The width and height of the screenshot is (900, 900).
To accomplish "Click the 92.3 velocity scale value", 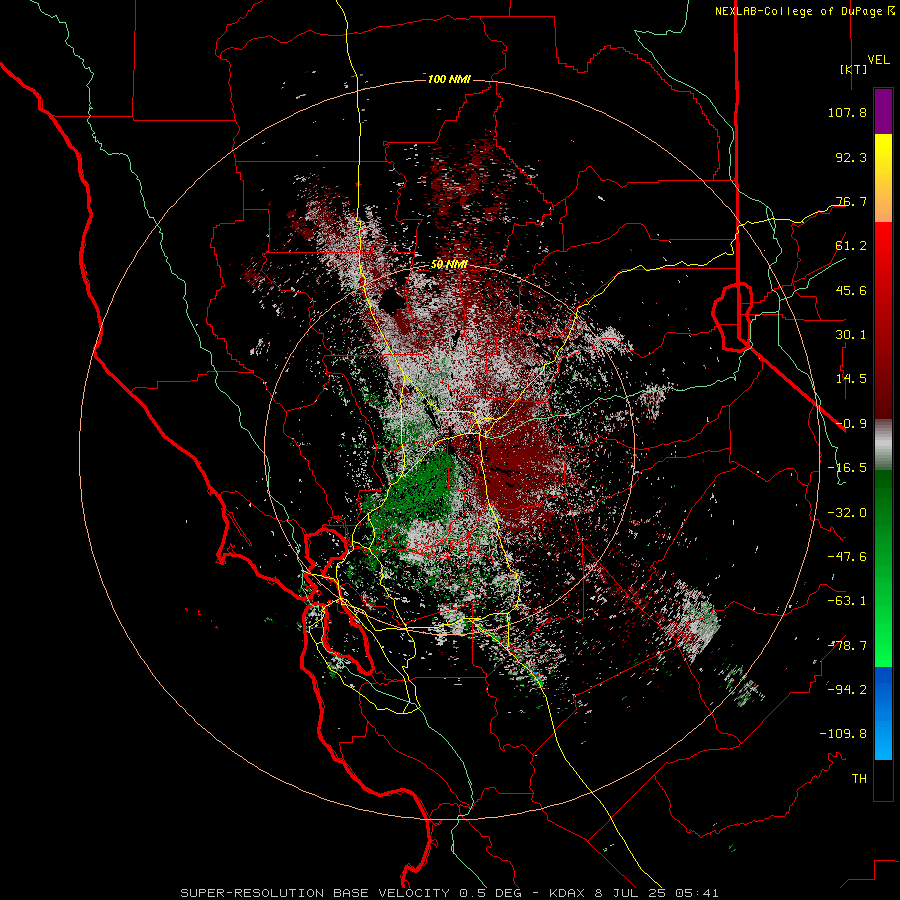I will pyautogui.click(x=851, y=157).
